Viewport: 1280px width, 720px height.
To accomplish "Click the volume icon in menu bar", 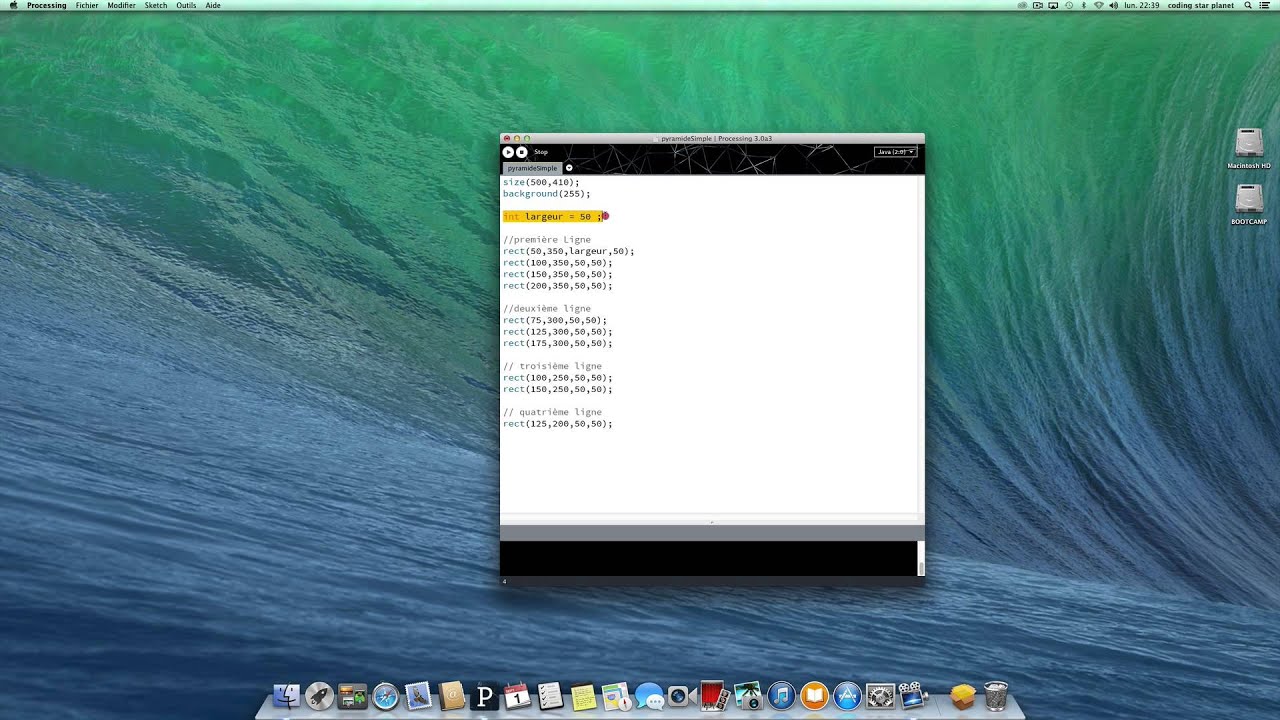I will [x=1113, y=5].
